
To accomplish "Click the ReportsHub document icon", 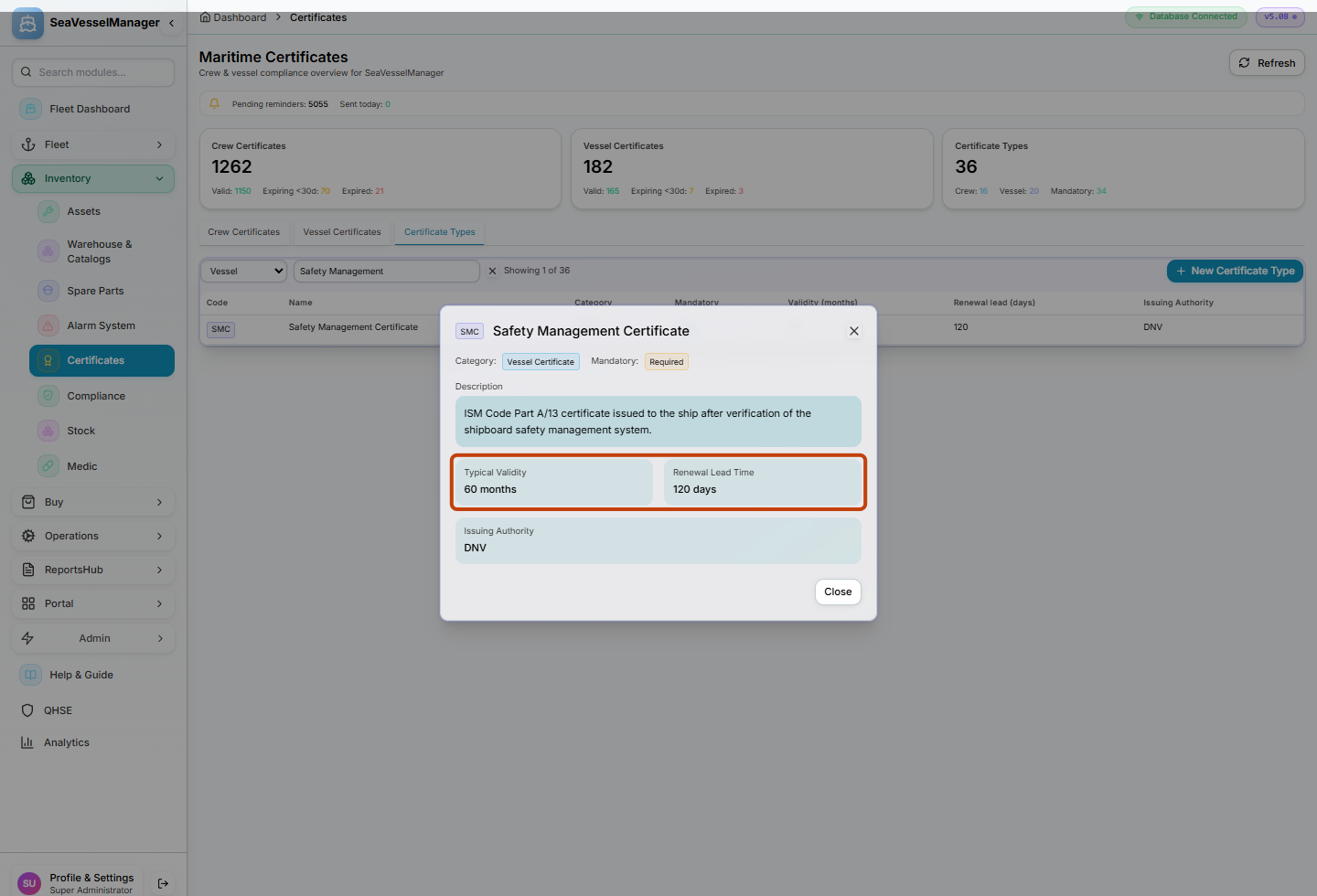I will point(28,570).
